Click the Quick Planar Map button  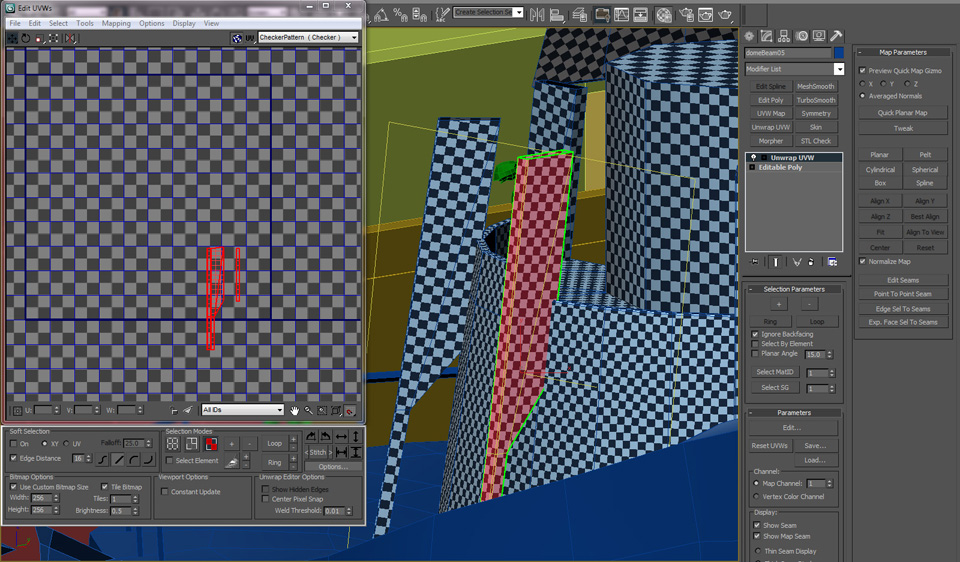click(902, 113)
